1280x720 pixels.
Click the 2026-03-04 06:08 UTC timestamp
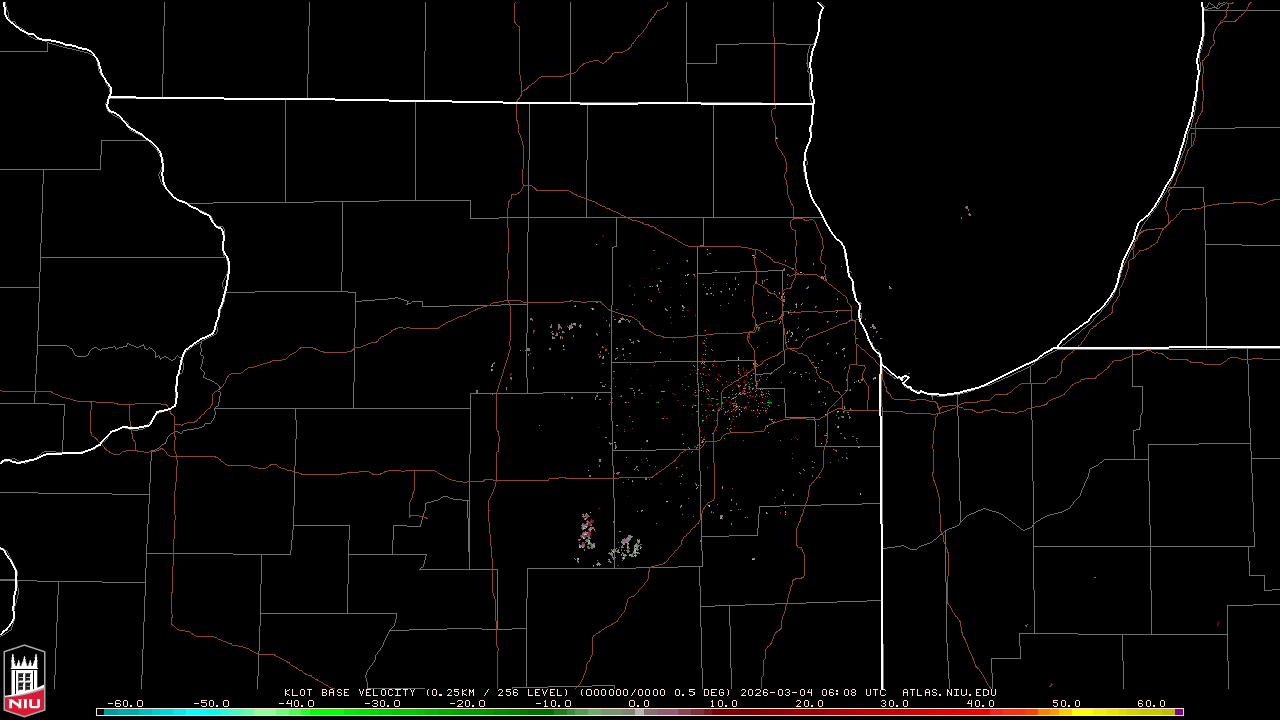(813, 692)
